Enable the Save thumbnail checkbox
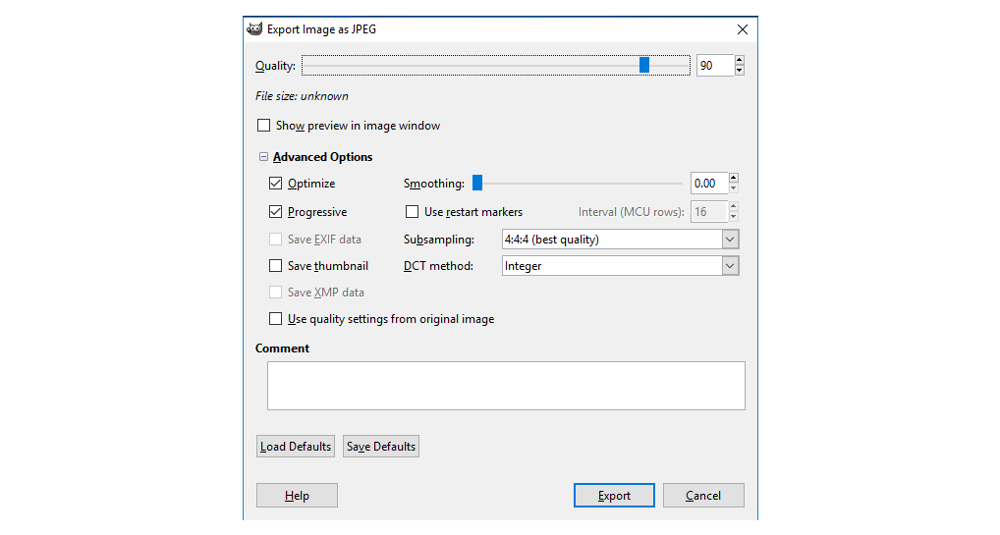Viewport: 1000px width, 535px height. (275, 266)
